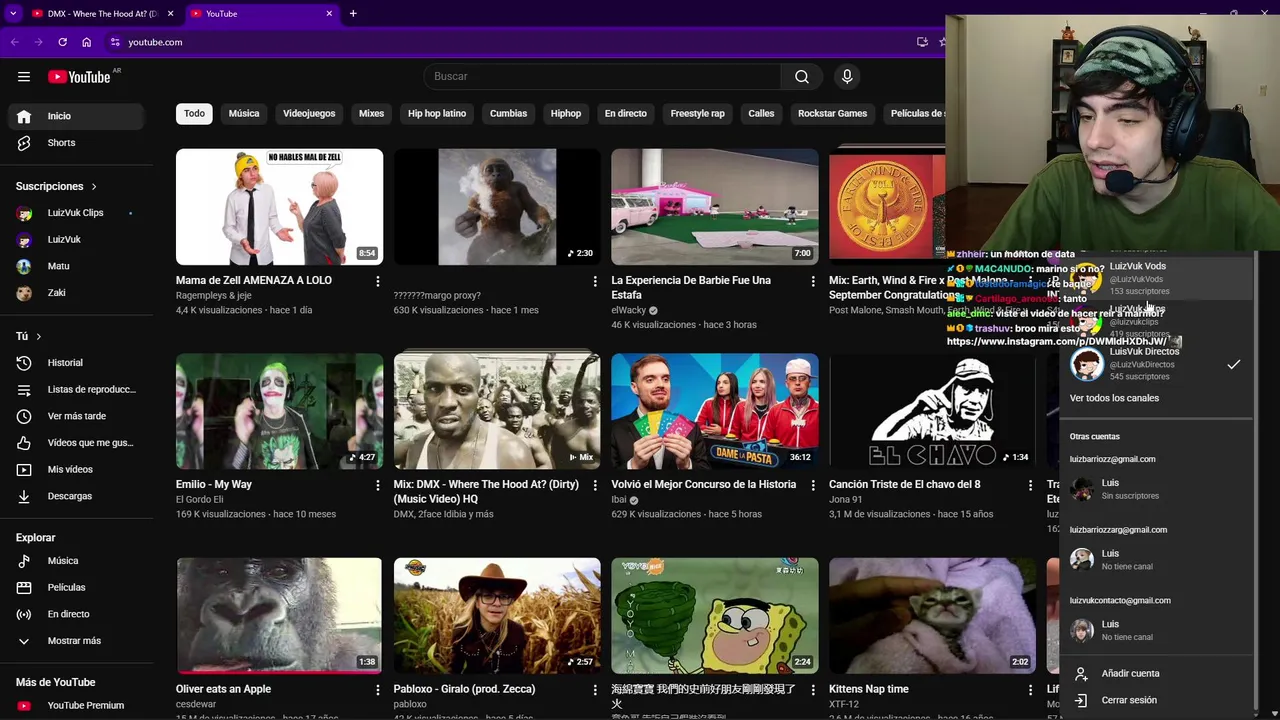Start voice search with microphone icon
Screen dimensions: 1280x720
tap(847, 77)
